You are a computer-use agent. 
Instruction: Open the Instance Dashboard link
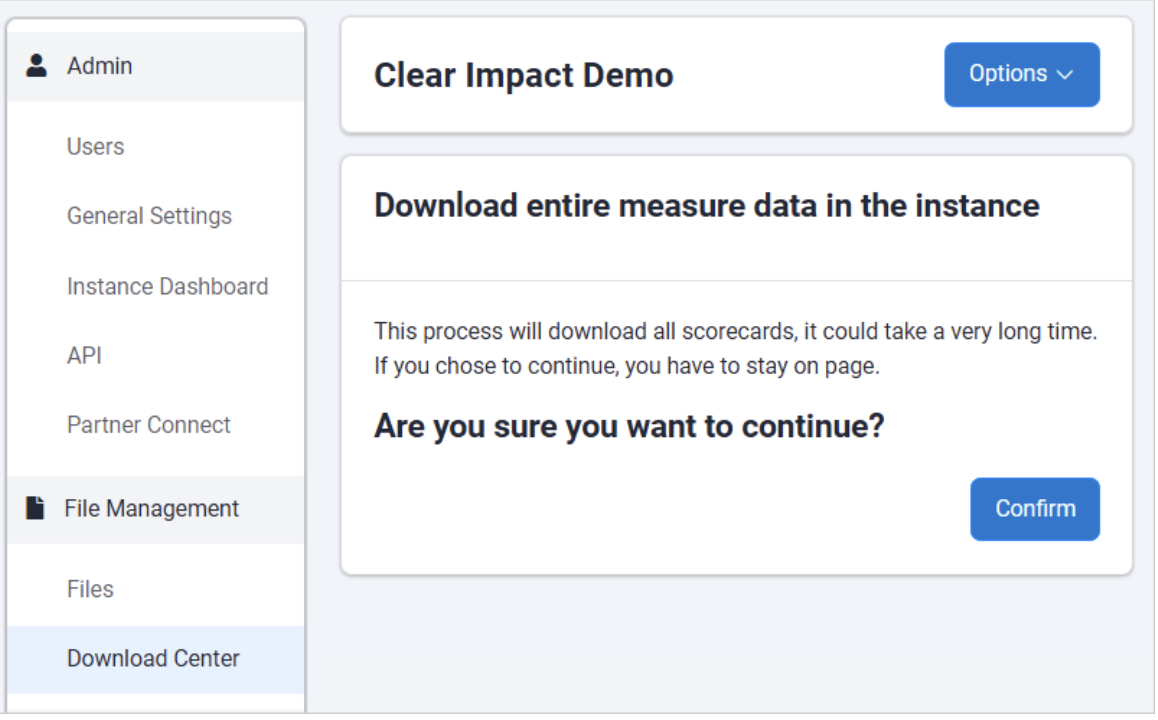point(167,287)
